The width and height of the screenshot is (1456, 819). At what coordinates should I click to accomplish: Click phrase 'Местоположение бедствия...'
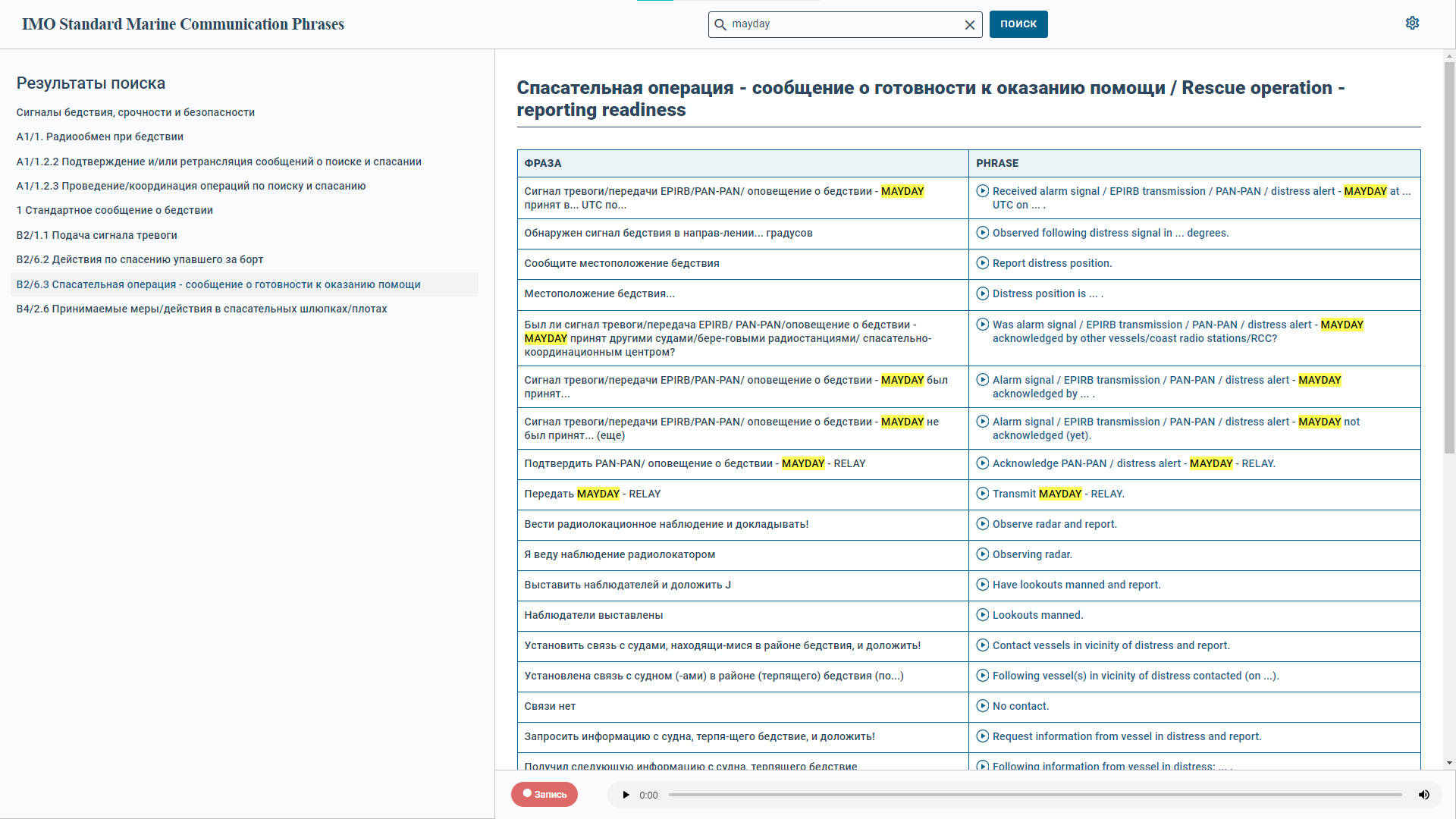coord(599,293)
